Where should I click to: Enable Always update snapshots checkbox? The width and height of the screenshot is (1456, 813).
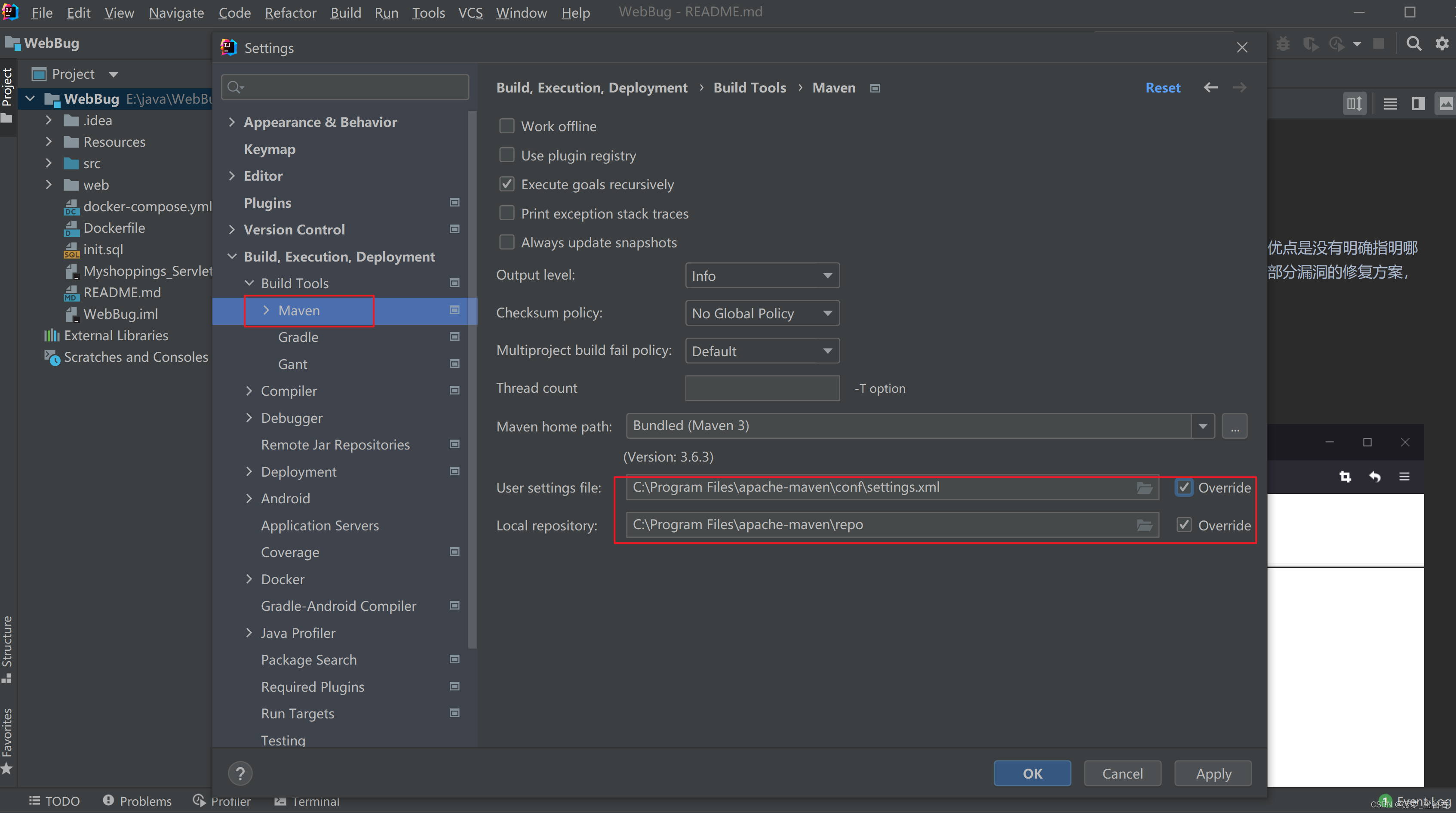(x=507, y=242)
